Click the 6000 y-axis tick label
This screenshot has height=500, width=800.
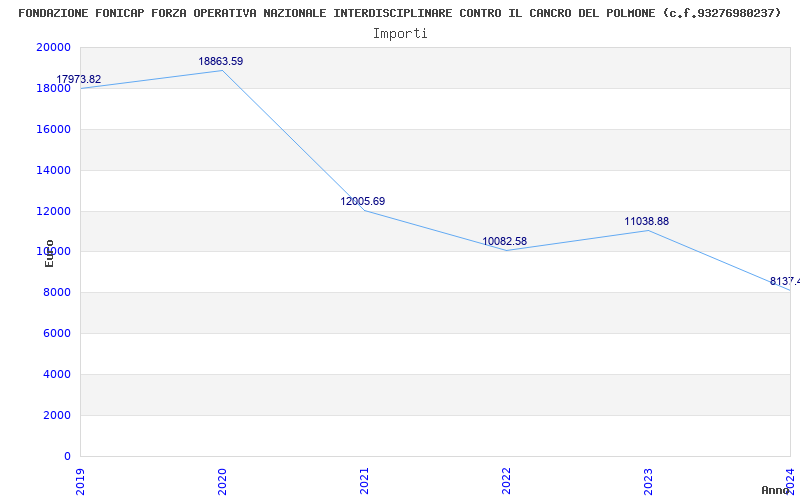click(57, 333)
